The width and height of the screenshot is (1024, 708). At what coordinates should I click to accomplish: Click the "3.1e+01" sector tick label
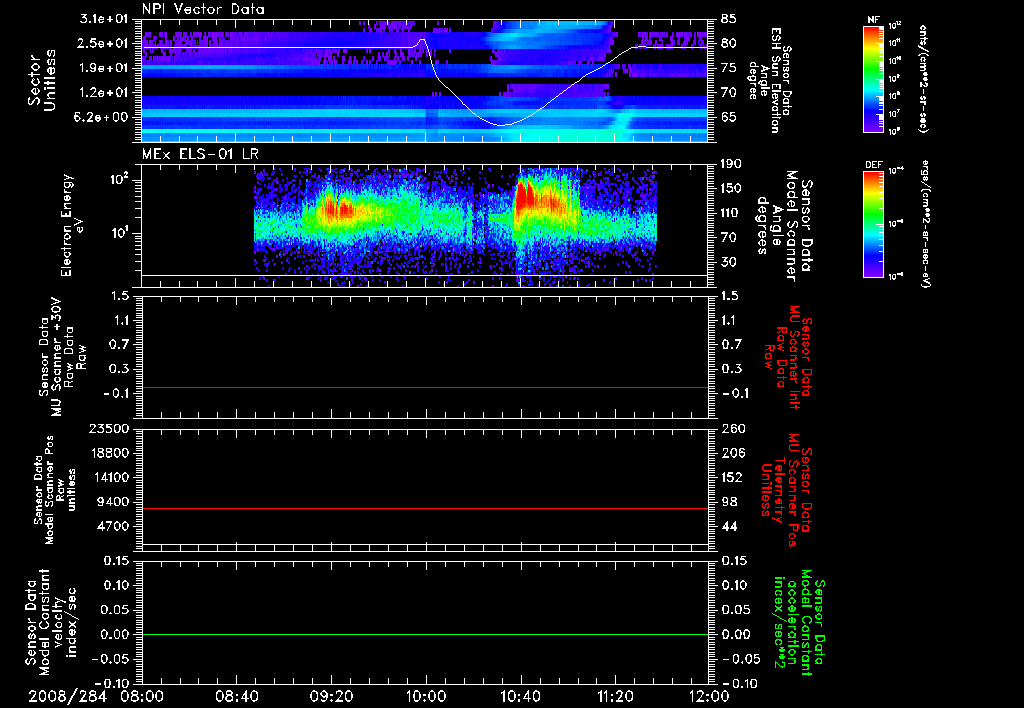click(104, 19)
